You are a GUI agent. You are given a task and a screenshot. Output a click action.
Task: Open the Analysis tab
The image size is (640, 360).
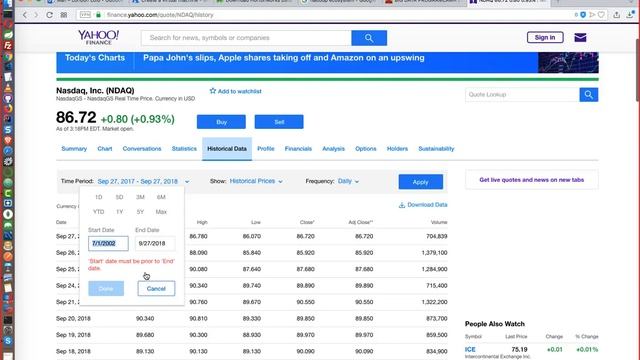coord(333,149)
